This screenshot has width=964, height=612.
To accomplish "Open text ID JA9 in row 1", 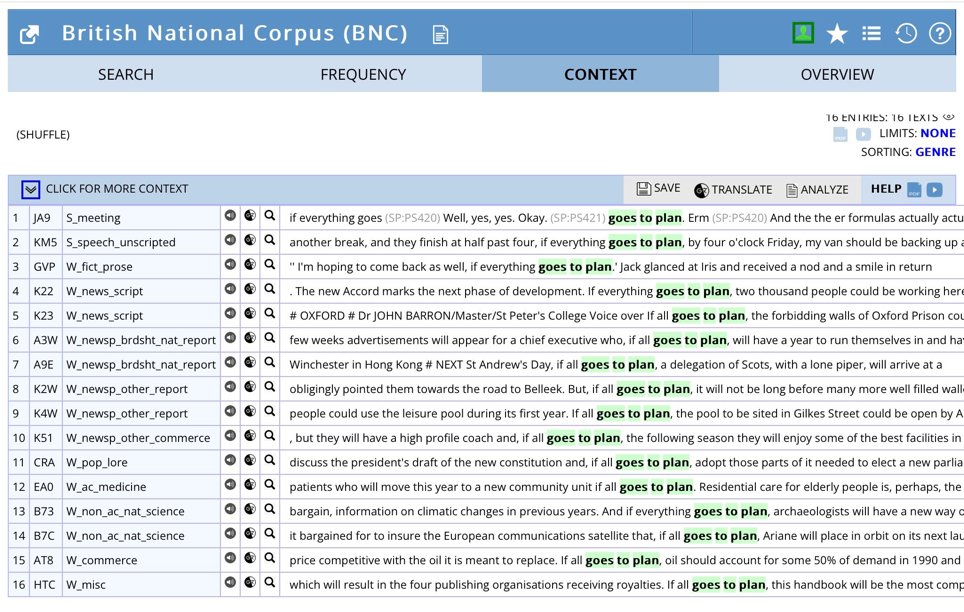I will tap(42, 218).
